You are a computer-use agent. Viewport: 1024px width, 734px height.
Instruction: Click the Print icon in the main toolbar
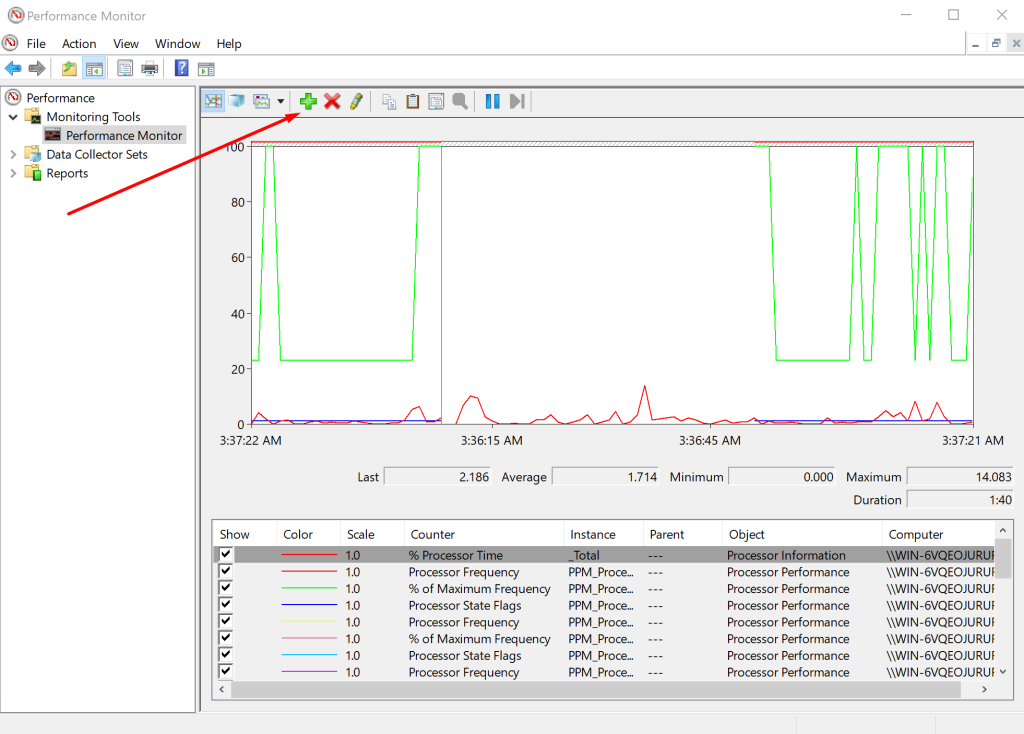point(150,68)
